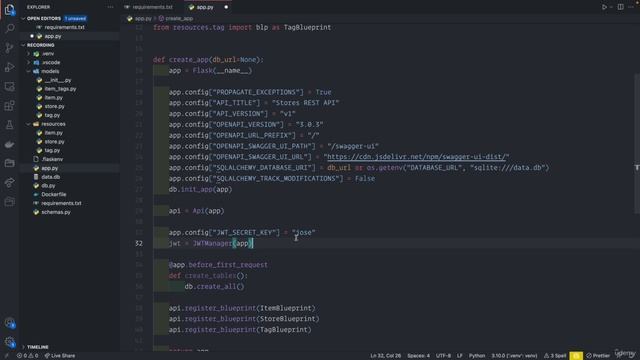Open store.py in the models folder

[x=54, y=107]
